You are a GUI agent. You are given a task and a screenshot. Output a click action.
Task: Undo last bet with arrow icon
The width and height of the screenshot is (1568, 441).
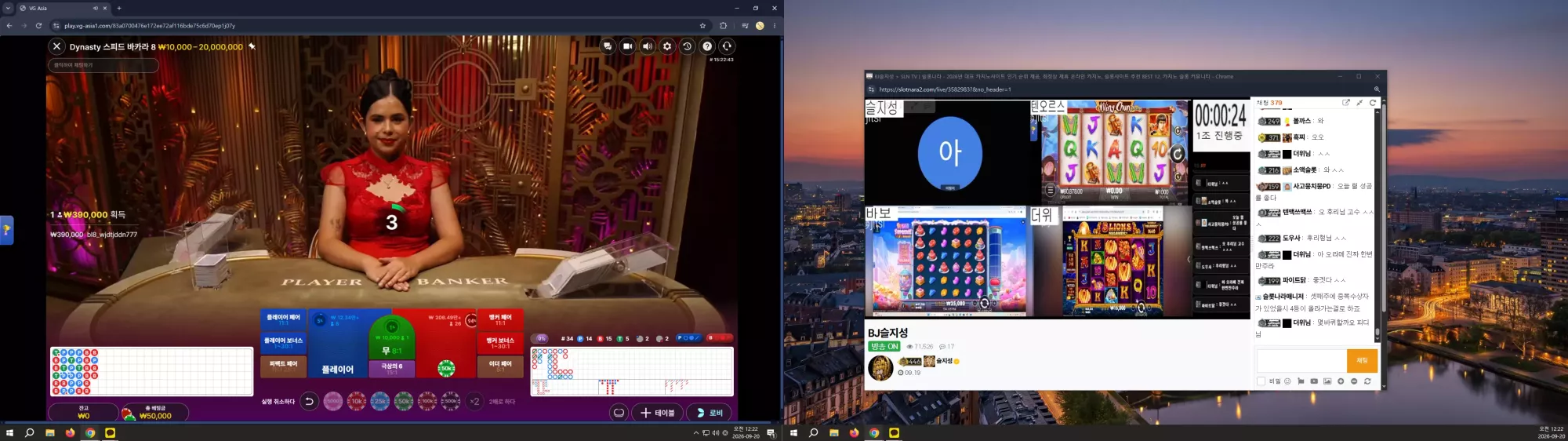[x=309, y=401]
